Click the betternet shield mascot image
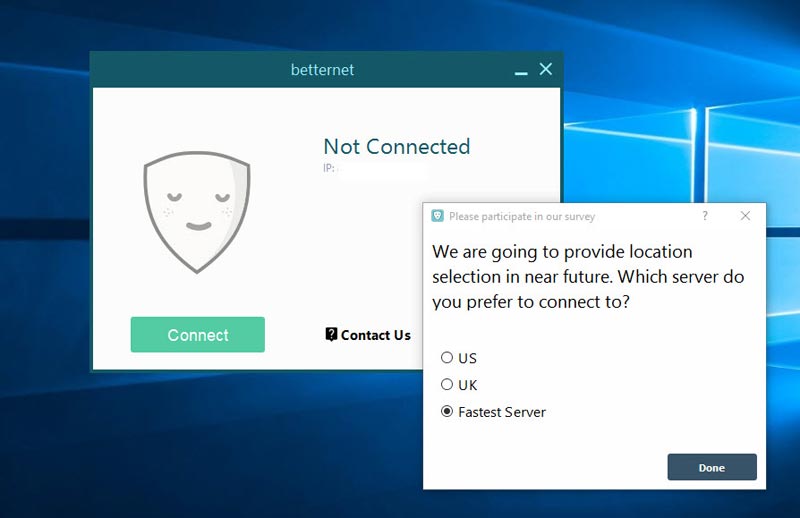 click(x=197, y=212)
